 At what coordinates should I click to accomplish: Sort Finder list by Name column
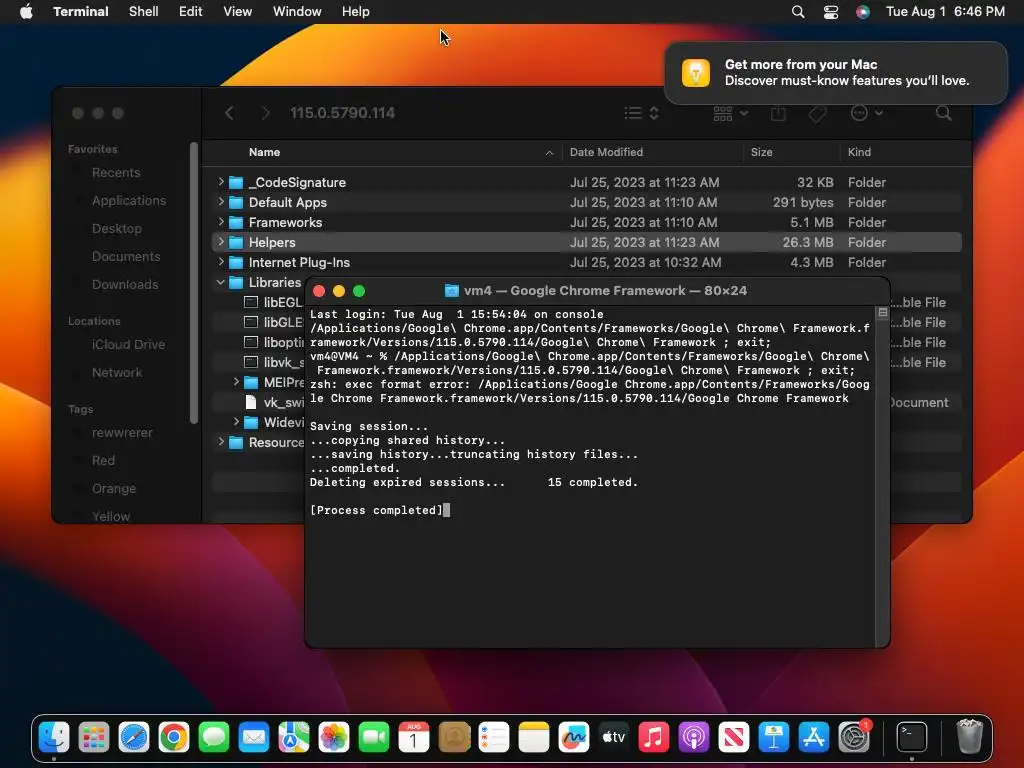point(264,152)
